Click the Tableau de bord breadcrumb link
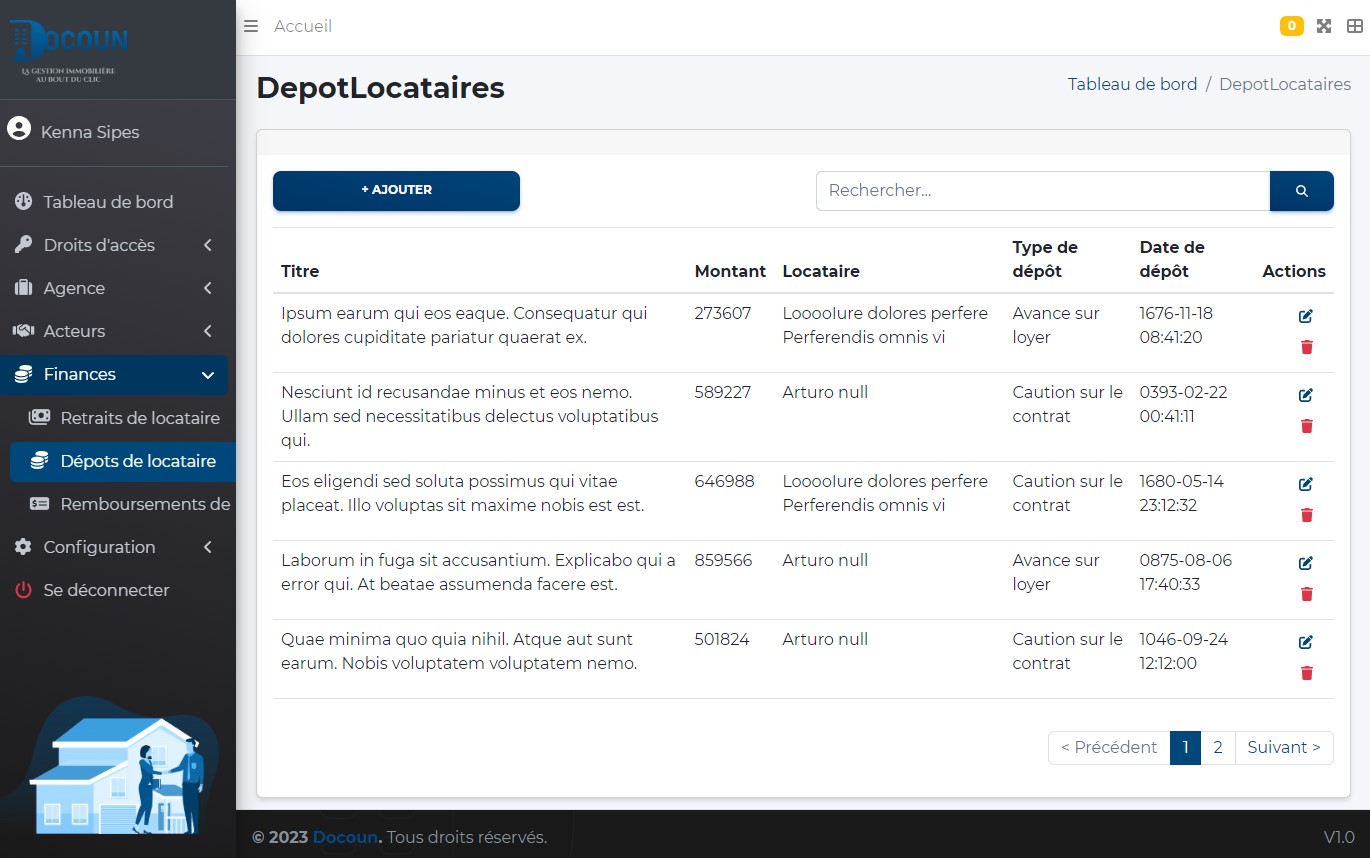The image size is (1370, 858). click(x=1132, y=84)
